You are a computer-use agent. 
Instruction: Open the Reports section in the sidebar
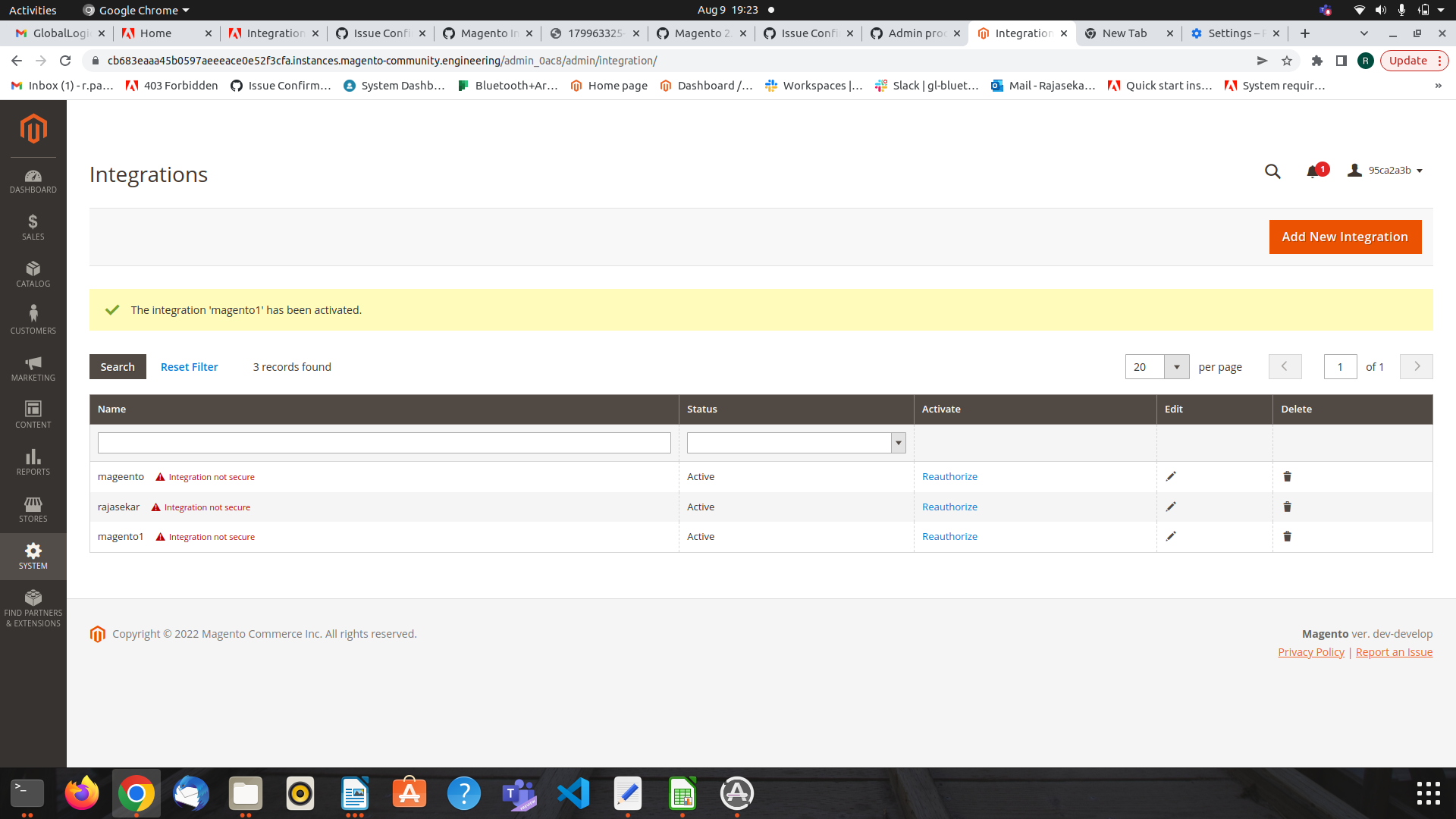pos(33,462)
